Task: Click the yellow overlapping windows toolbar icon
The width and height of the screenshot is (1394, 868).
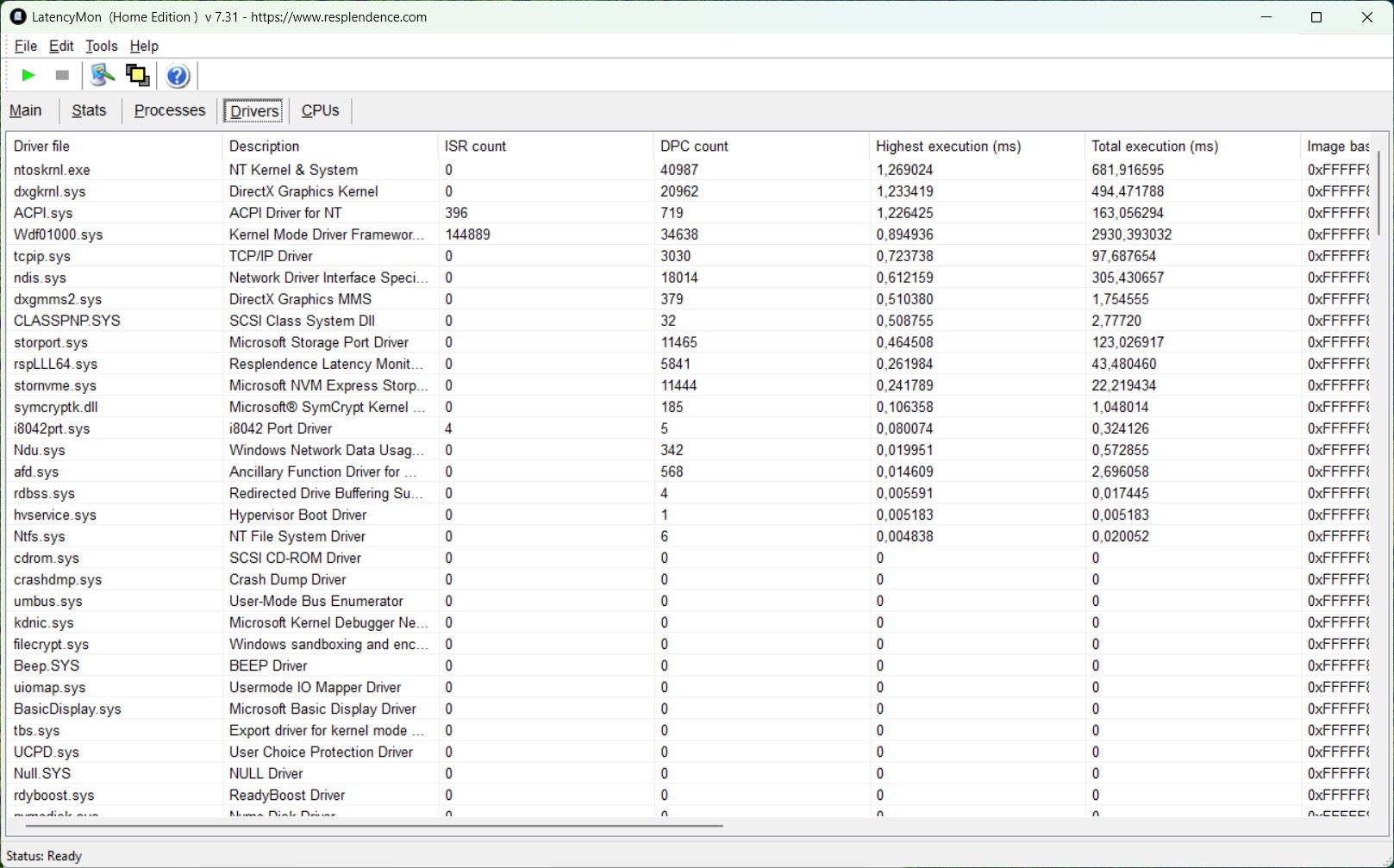Action: [x=137, y=76]
